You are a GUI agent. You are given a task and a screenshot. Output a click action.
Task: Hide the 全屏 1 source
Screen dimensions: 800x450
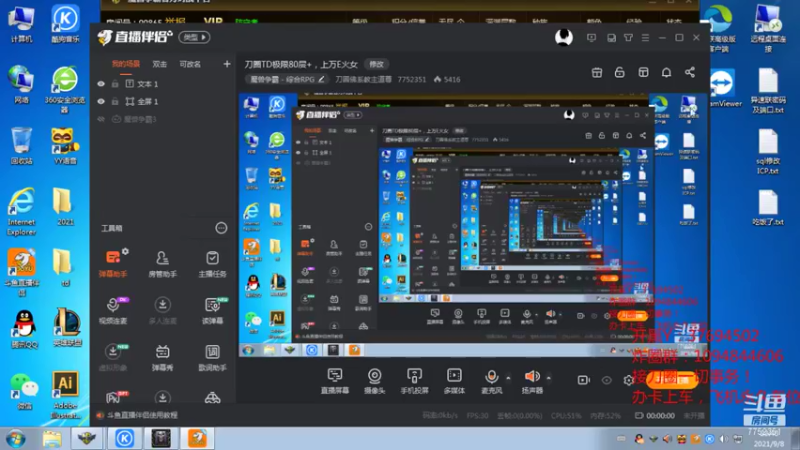[101, 102]
